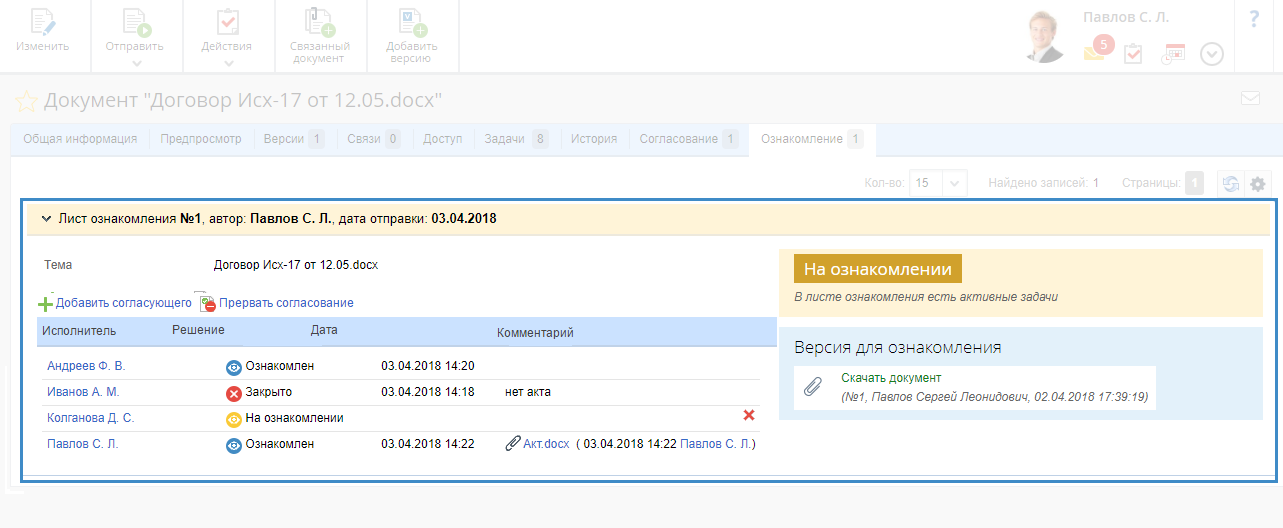The height and width of the screenshot is (528, 1283).
Task: Click the Решение column header
Action: (x=198, y=330)
